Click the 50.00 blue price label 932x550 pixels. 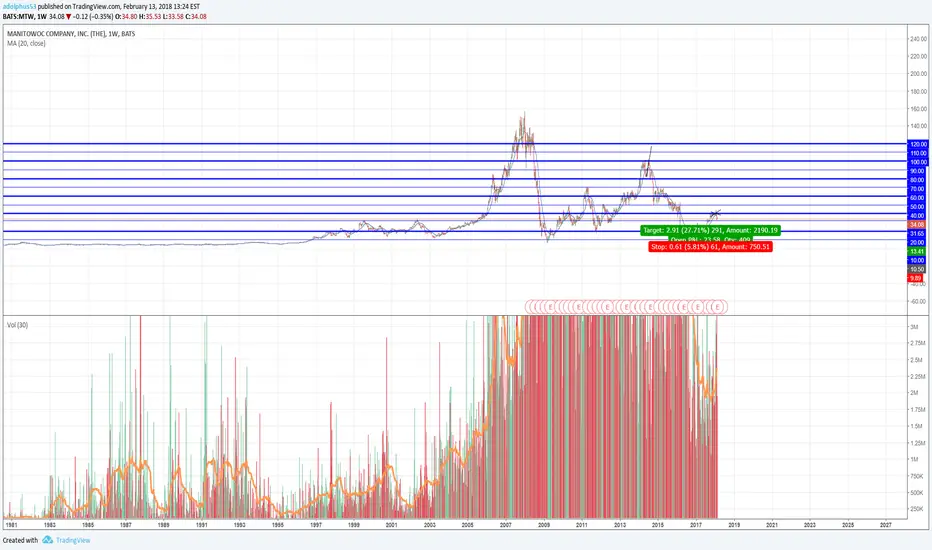(x=918, y=206)
